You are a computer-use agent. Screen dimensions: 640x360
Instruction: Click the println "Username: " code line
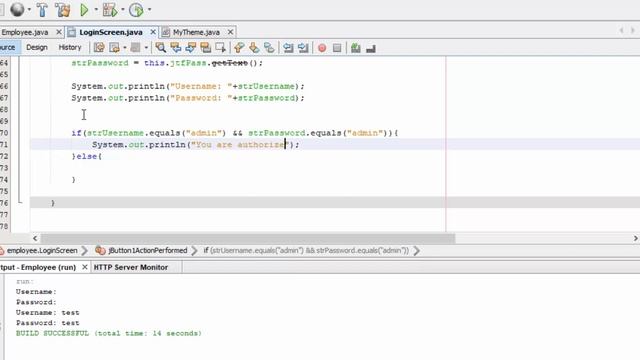click(x=188, y=86)
